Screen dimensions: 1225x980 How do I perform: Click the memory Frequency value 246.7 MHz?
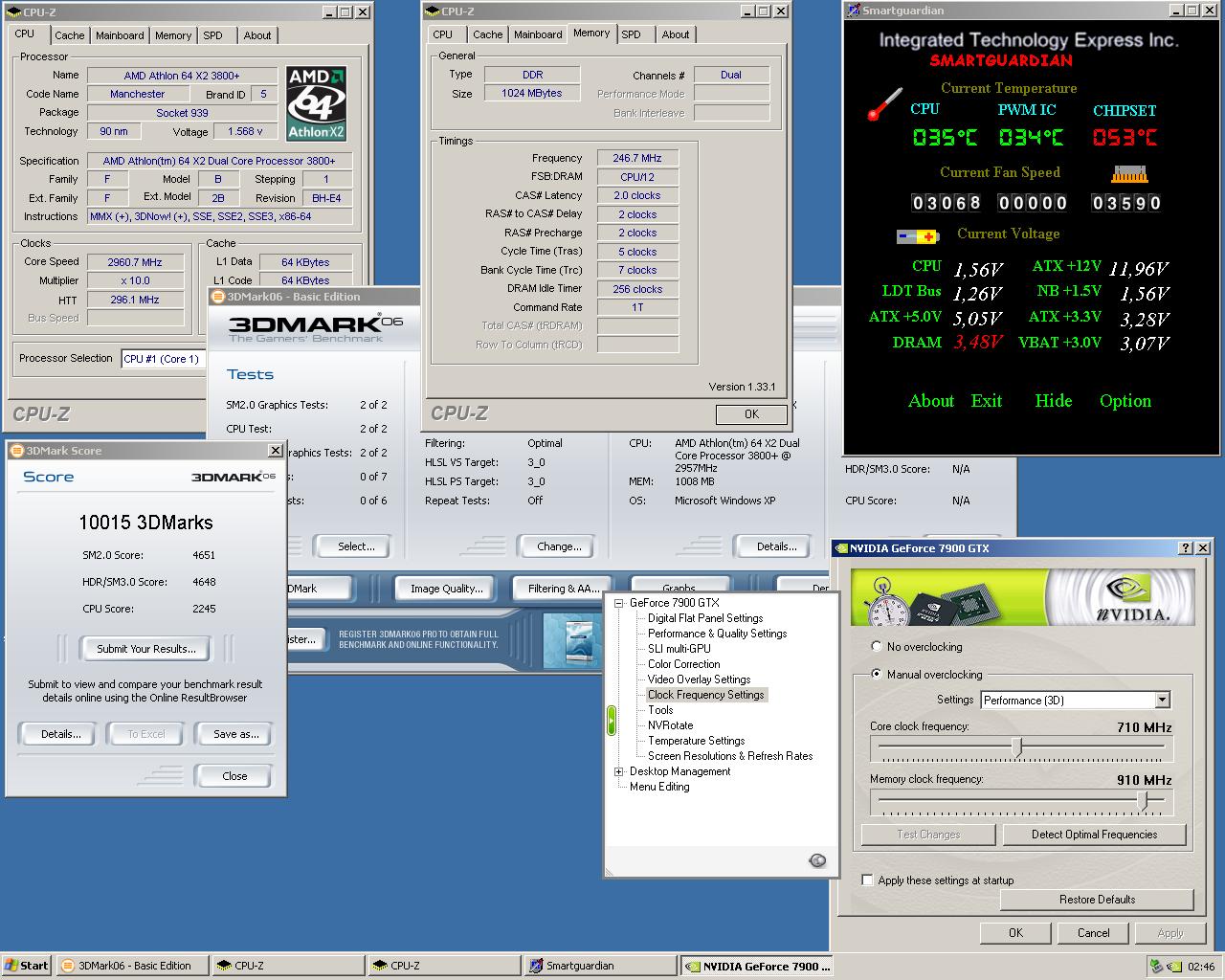click(x=637, y=158)
